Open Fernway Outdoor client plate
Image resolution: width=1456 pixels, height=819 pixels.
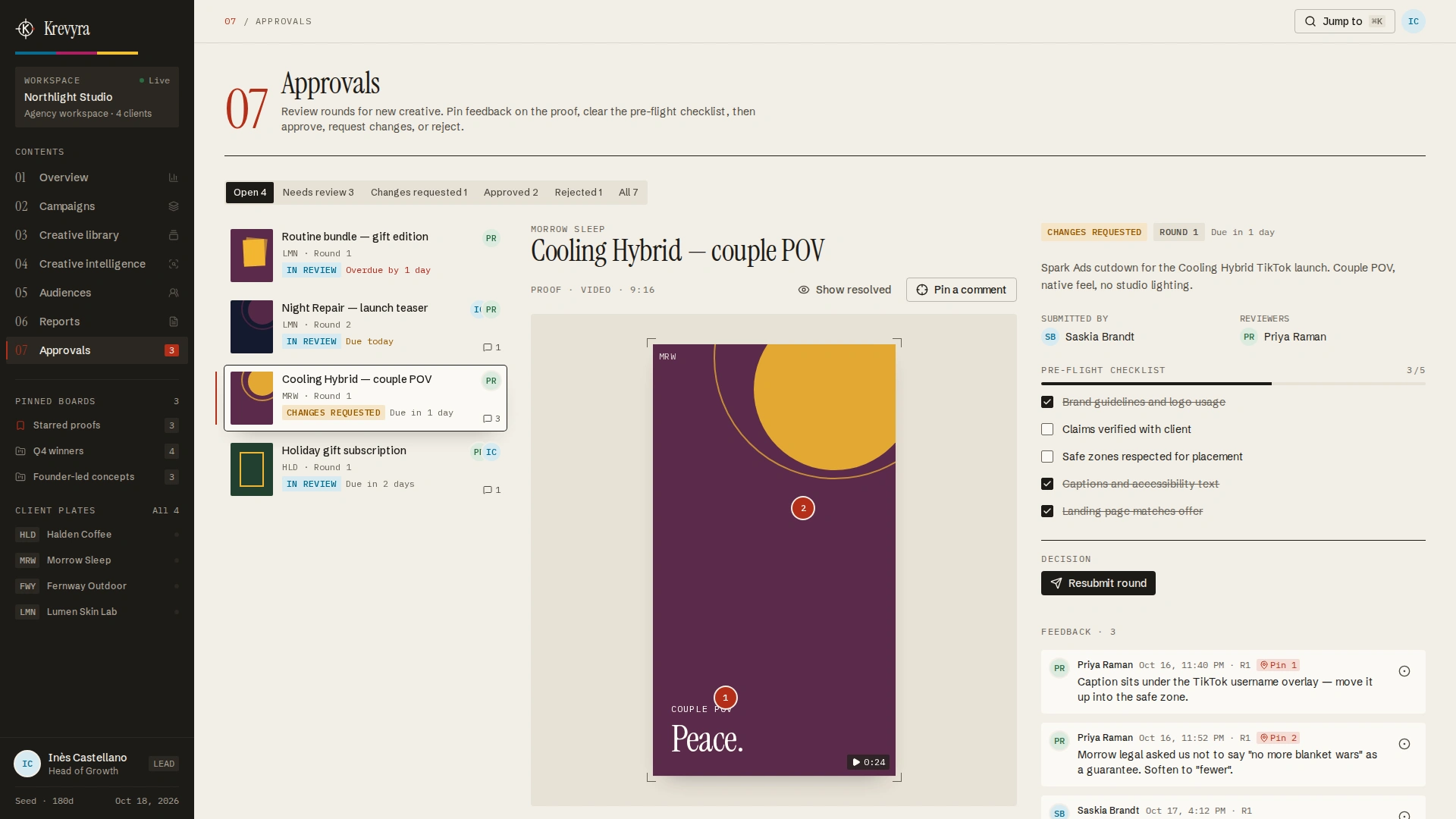pyautogui.click(x=97, y=586)
